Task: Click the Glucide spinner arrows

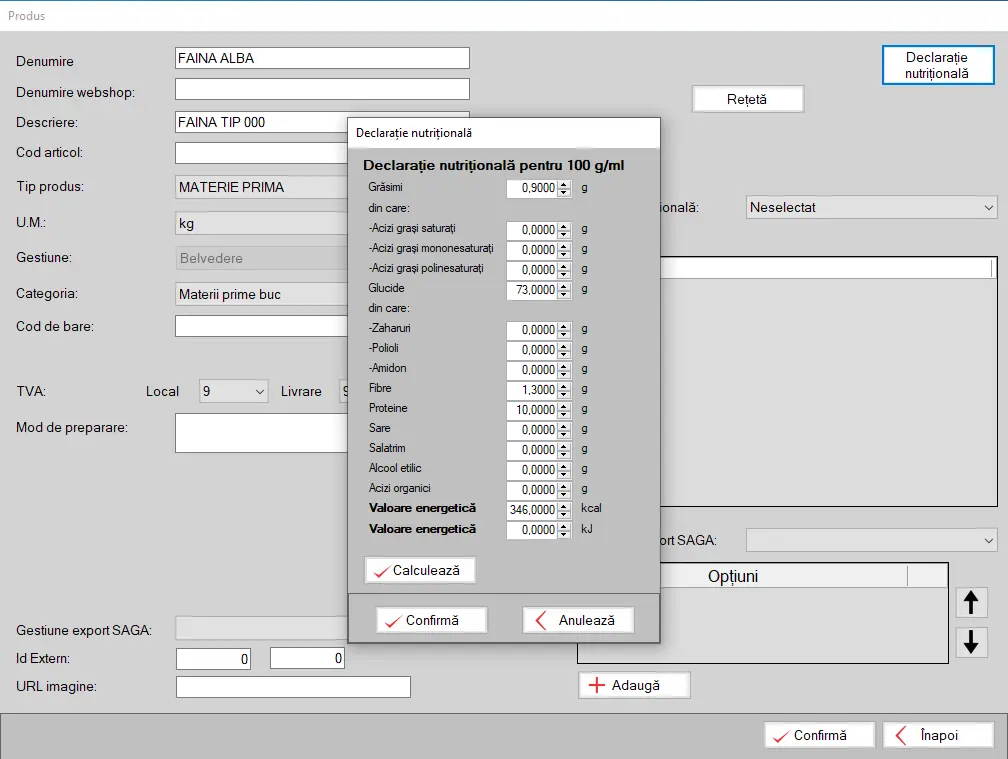Action: coord(564,290)
